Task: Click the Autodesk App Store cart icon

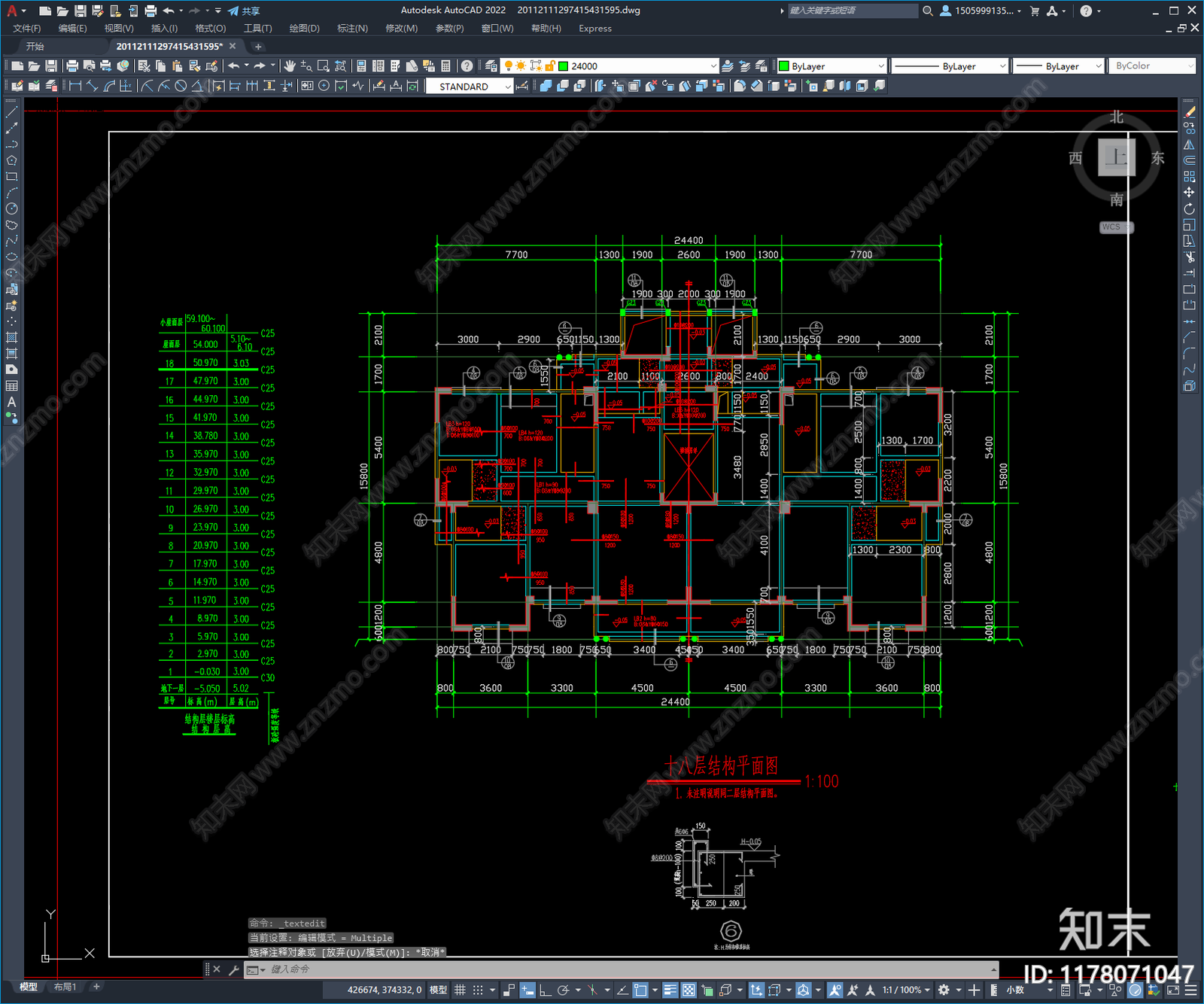Action: point(1035,11)
